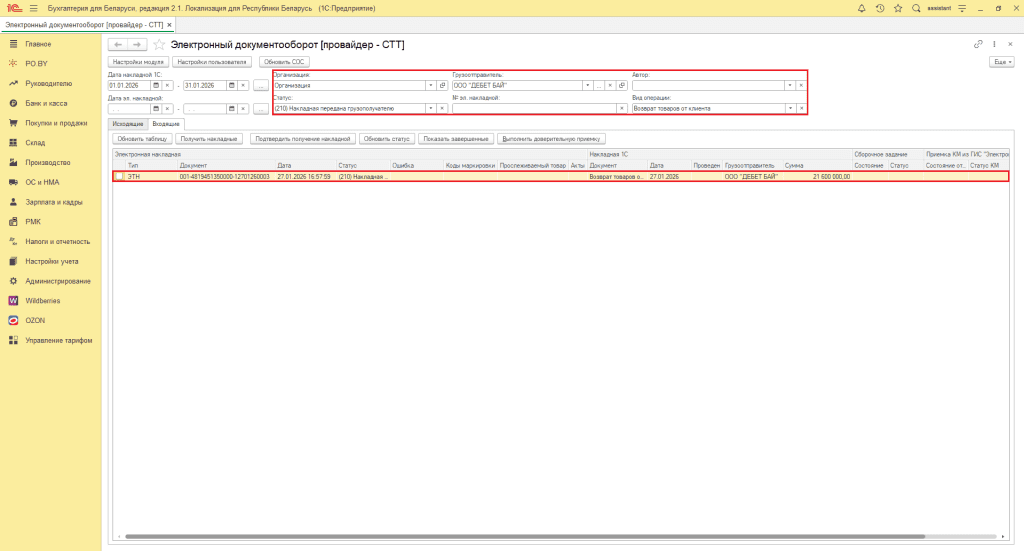The image size is (1024, 551).
Task: Open favorites star in title bar
Action: (x=897, y=8)
